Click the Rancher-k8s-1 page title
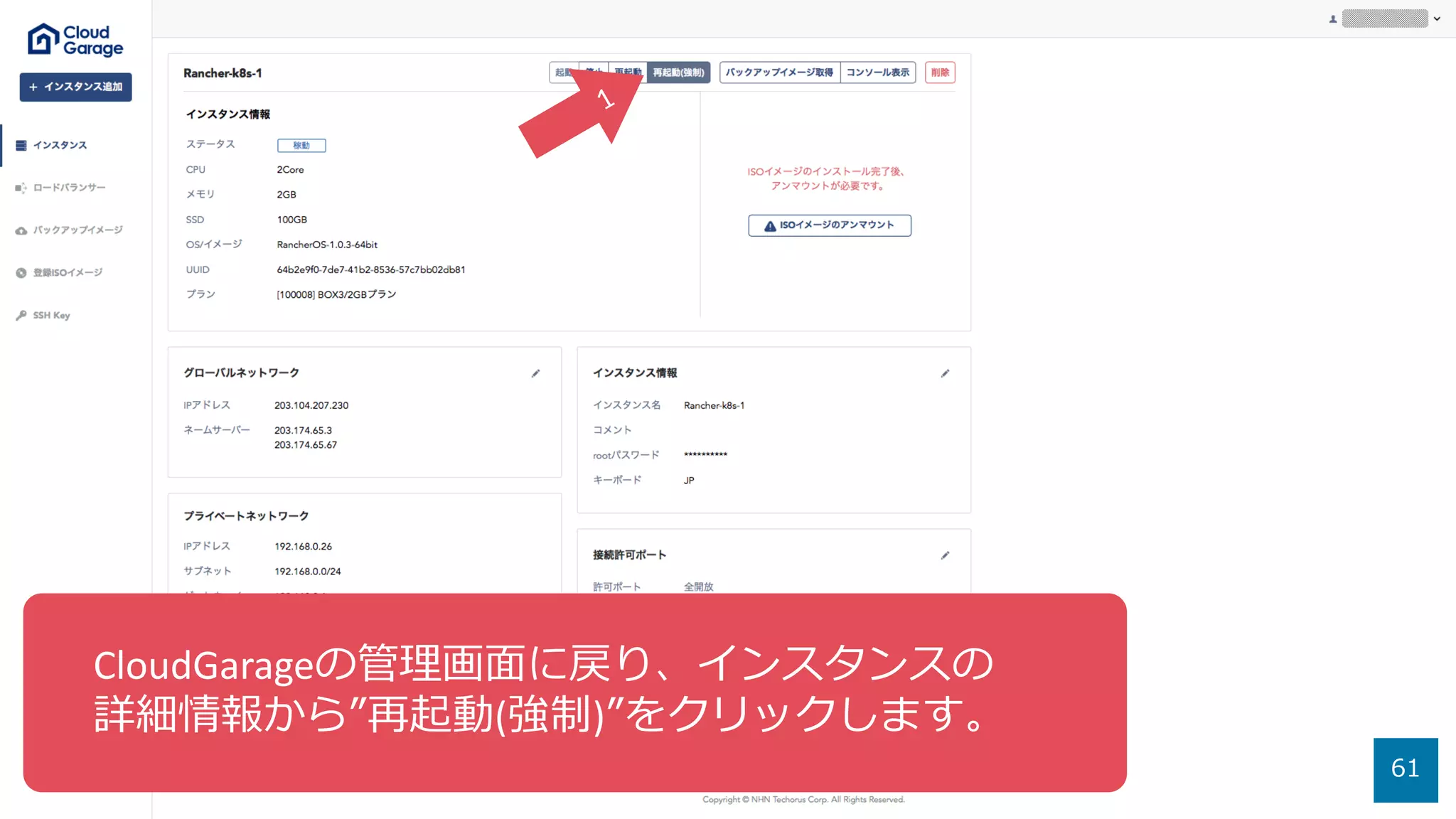 coord(223,73)
